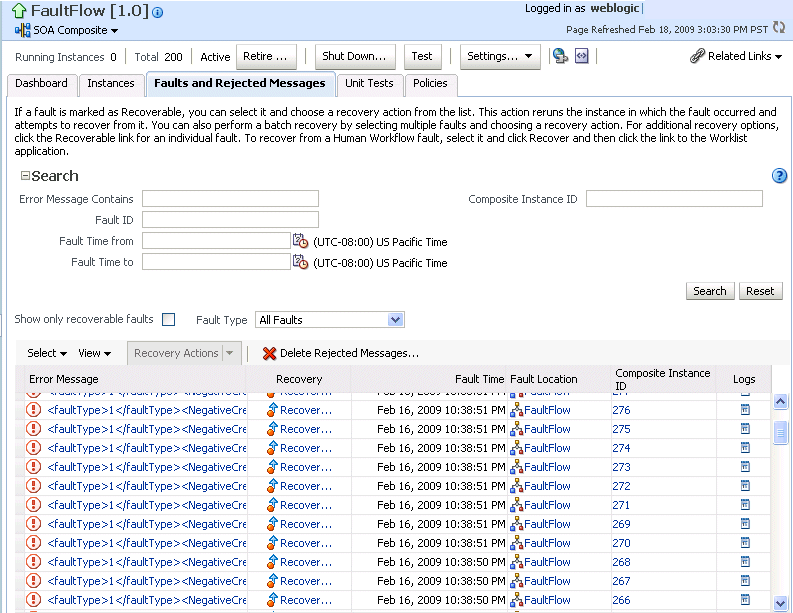Image resolution: width=793 pixels, height=613 pixels.
Task: Open composite instance ID 266 link
Action: tap(621, 600)
